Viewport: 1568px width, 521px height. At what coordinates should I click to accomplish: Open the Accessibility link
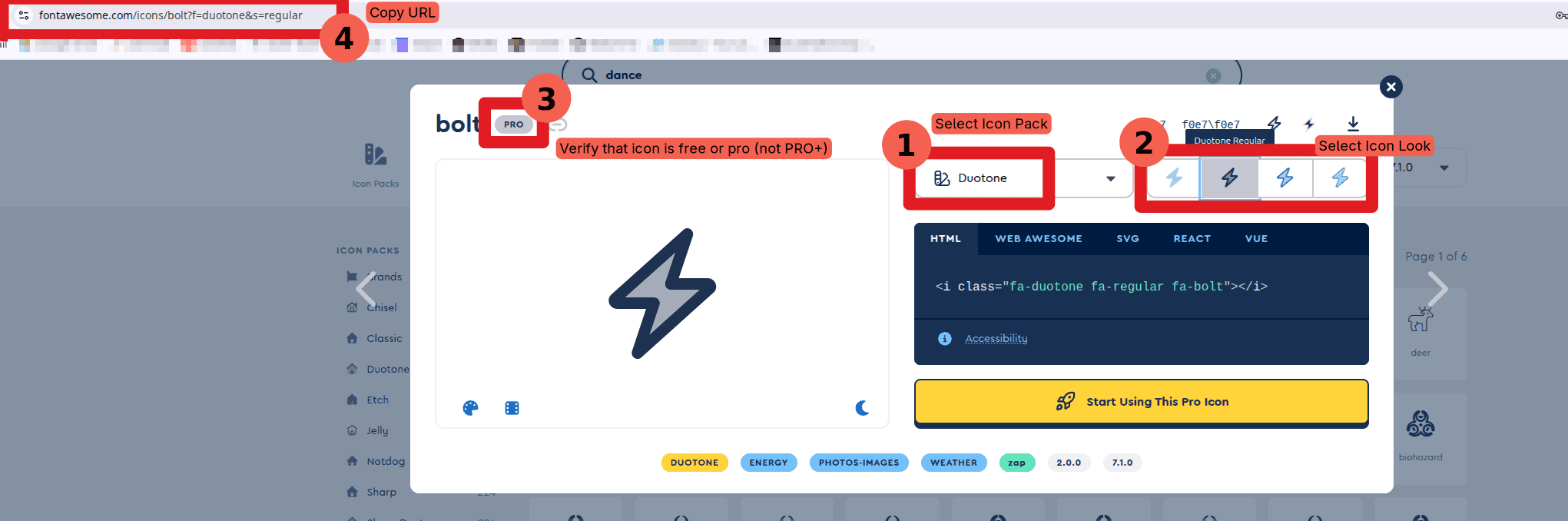996,339
